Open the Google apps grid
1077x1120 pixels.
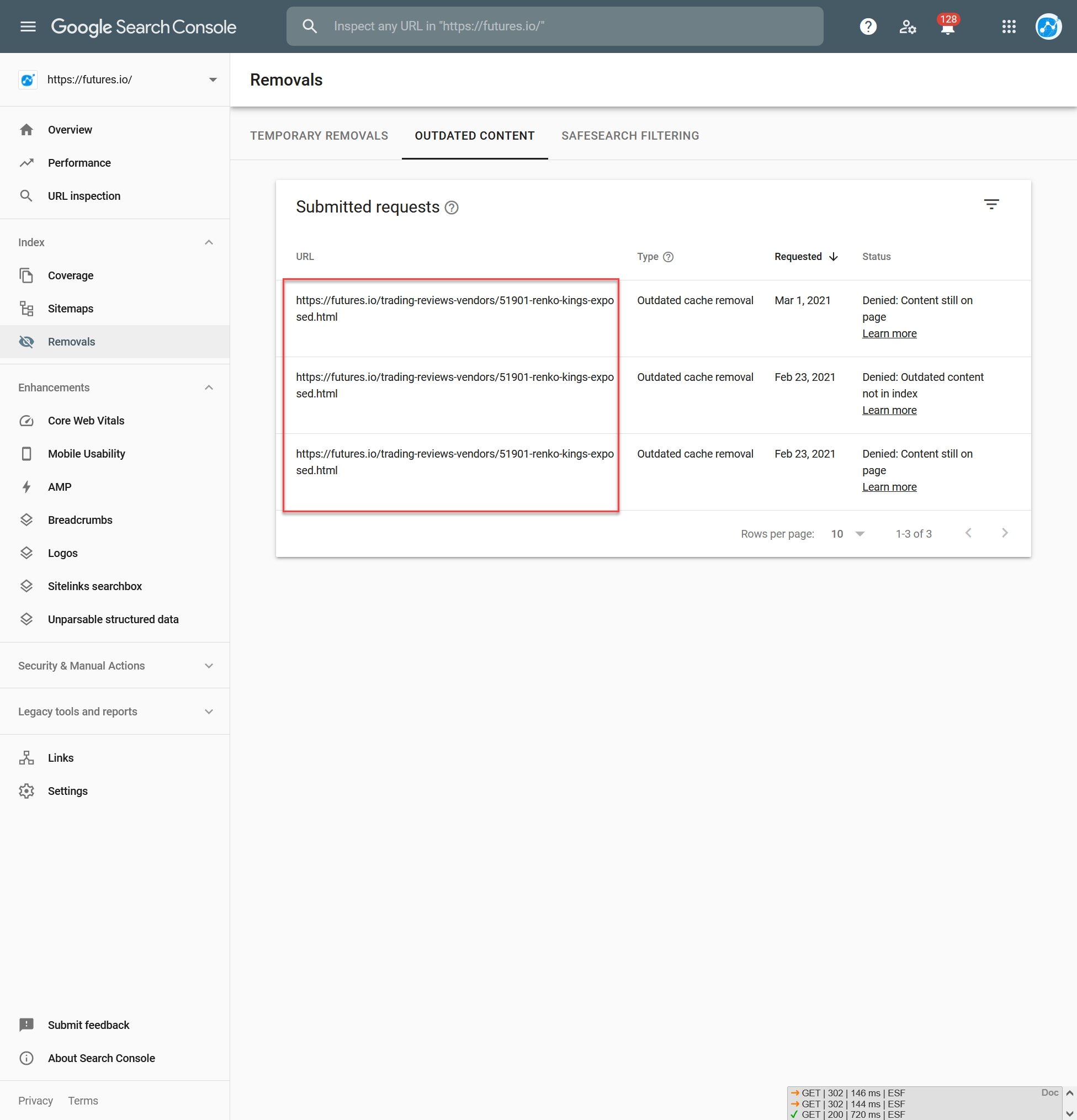[1009, 26]
